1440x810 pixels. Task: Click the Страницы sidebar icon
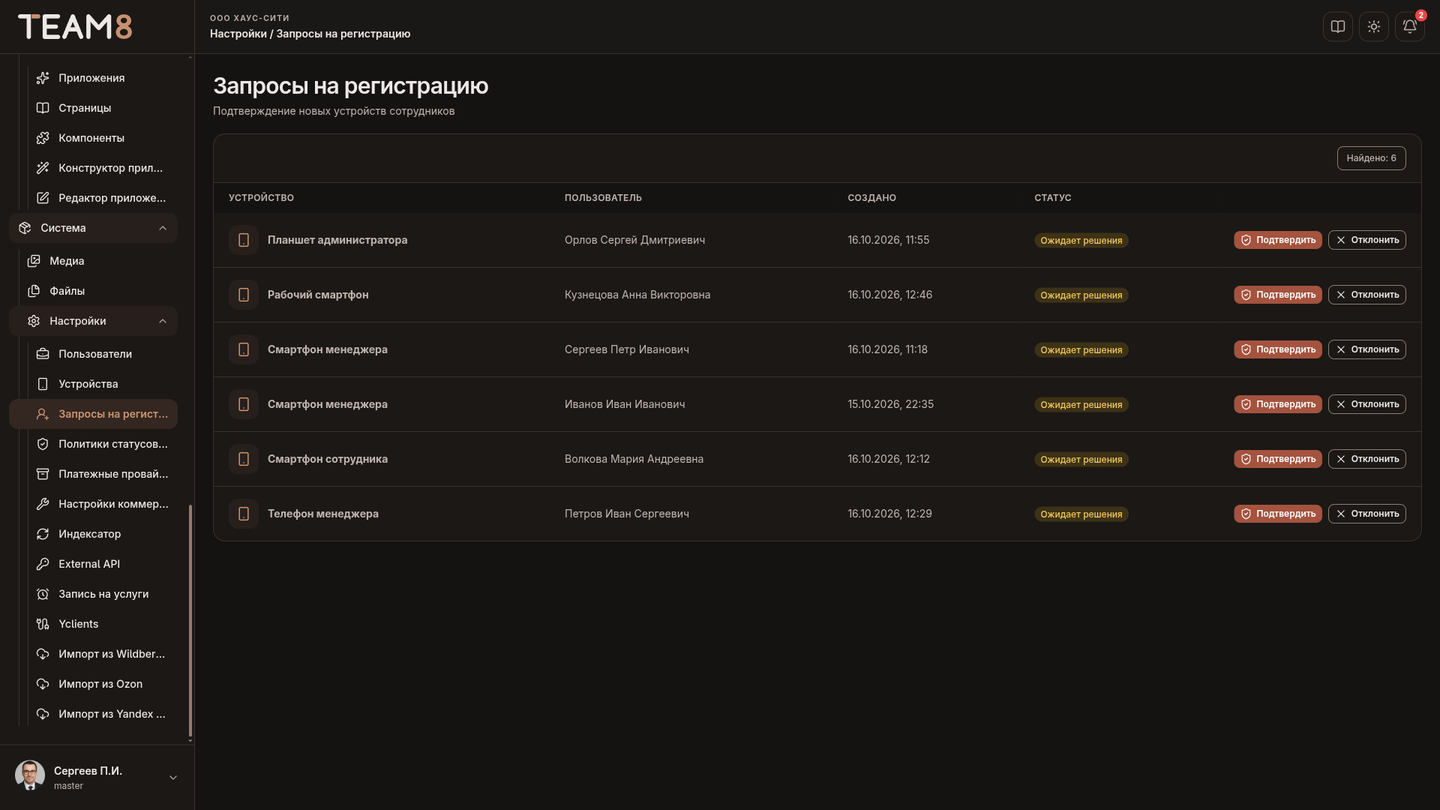point(43,108)
